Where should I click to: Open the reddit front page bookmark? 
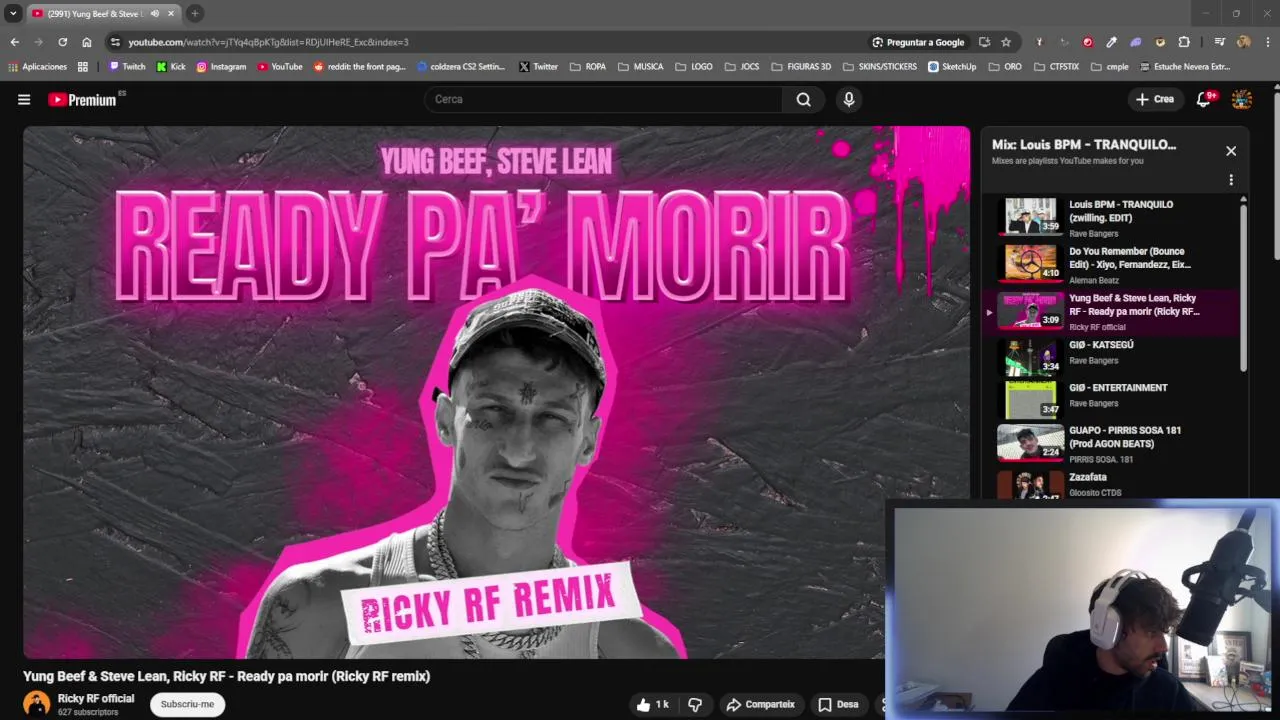(x=360, y=67)
